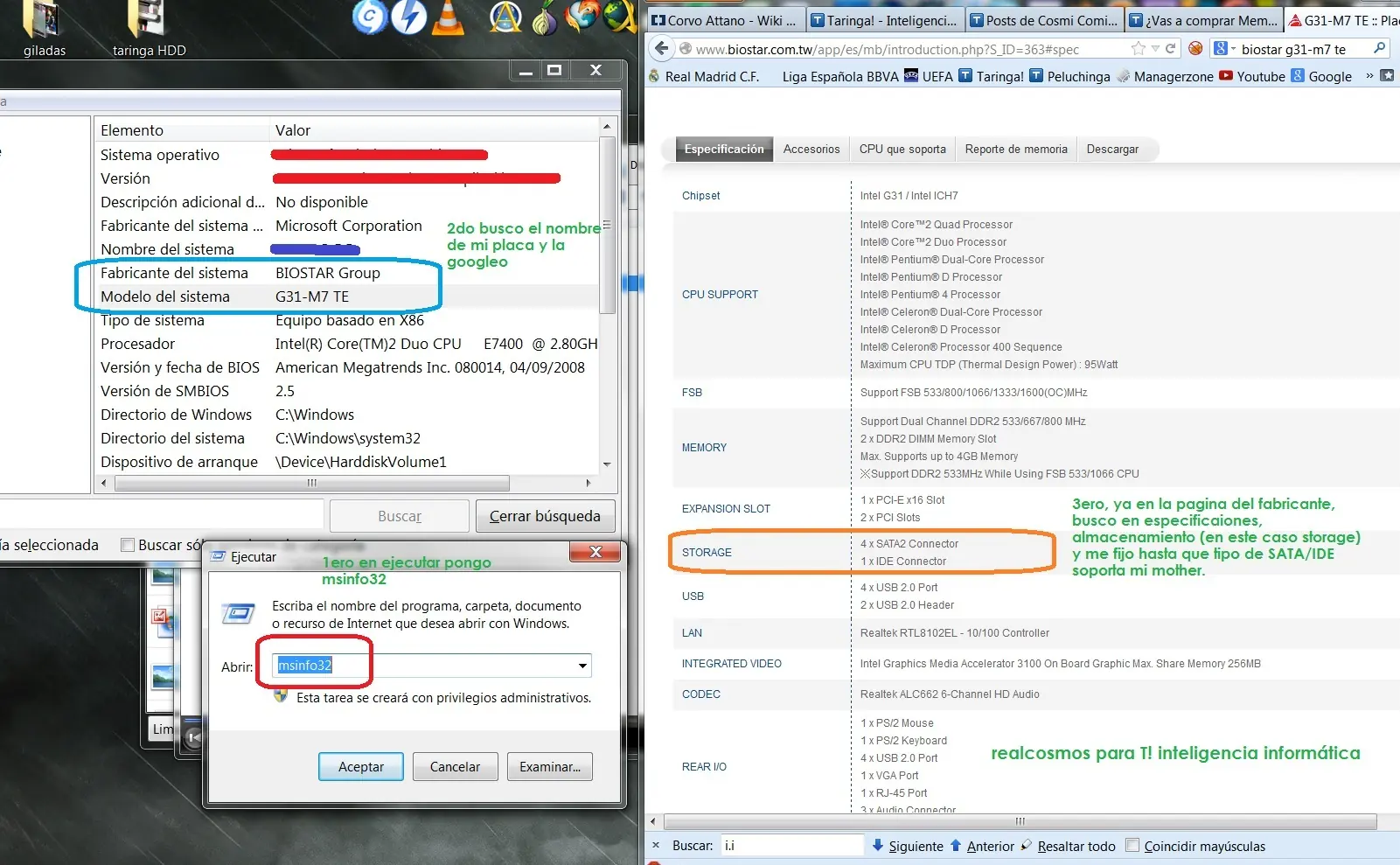The image size is (1400, 865).
Task: Click the Cerrar búsqueda button
Action: 545,516
